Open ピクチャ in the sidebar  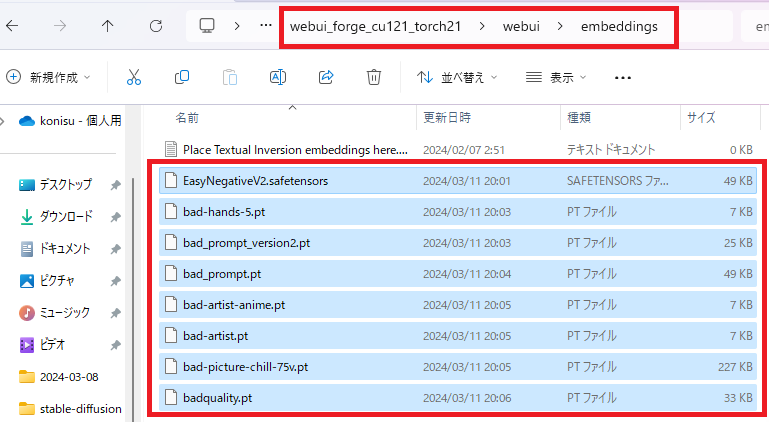tap(47, 280)
